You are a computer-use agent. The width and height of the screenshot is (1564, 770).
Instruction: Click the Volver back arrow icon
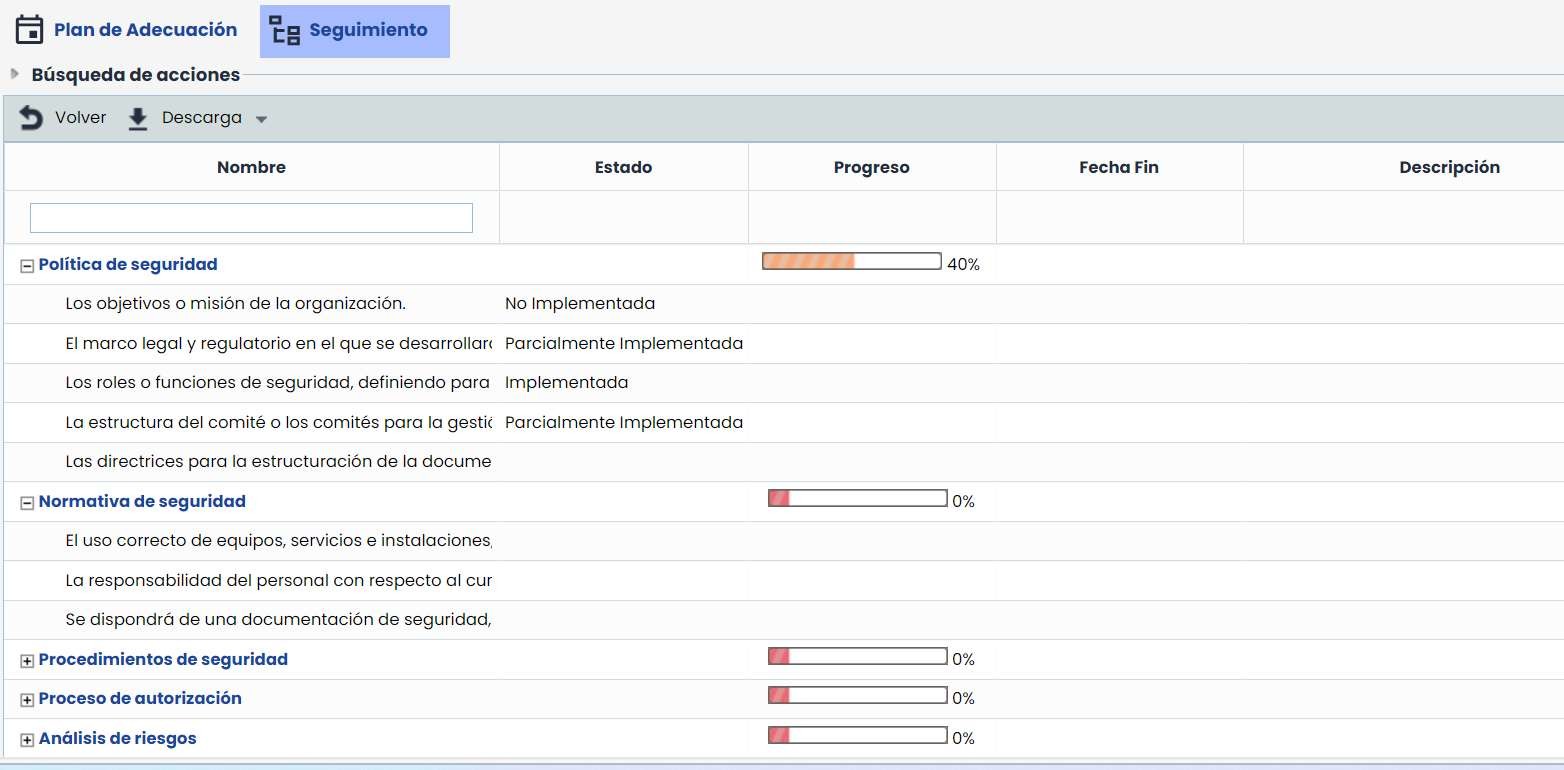tap(31, 118)
